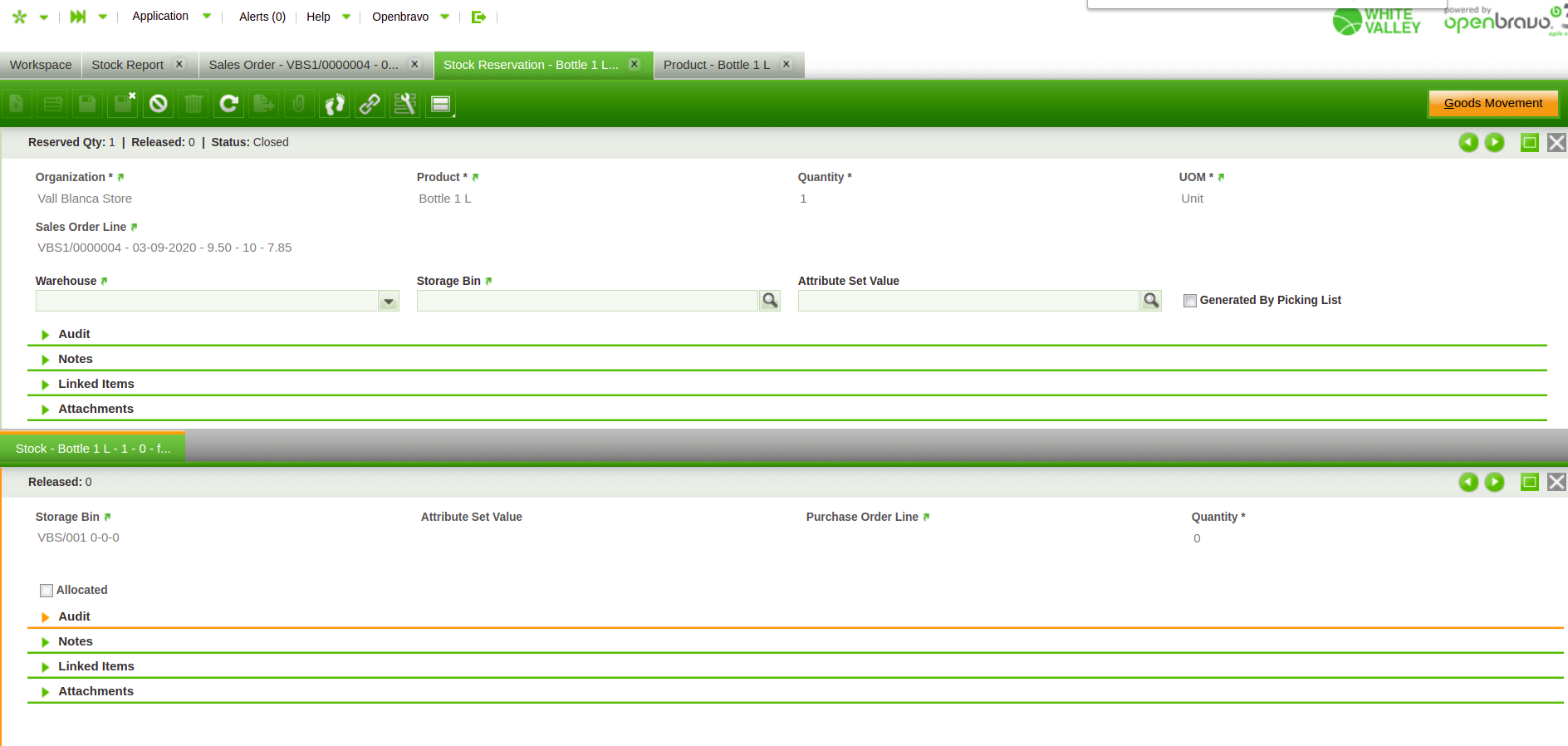Click Insert Row in Grid toolbar icon
This screenshot has width=1568, height=746.
click(53, 104)
